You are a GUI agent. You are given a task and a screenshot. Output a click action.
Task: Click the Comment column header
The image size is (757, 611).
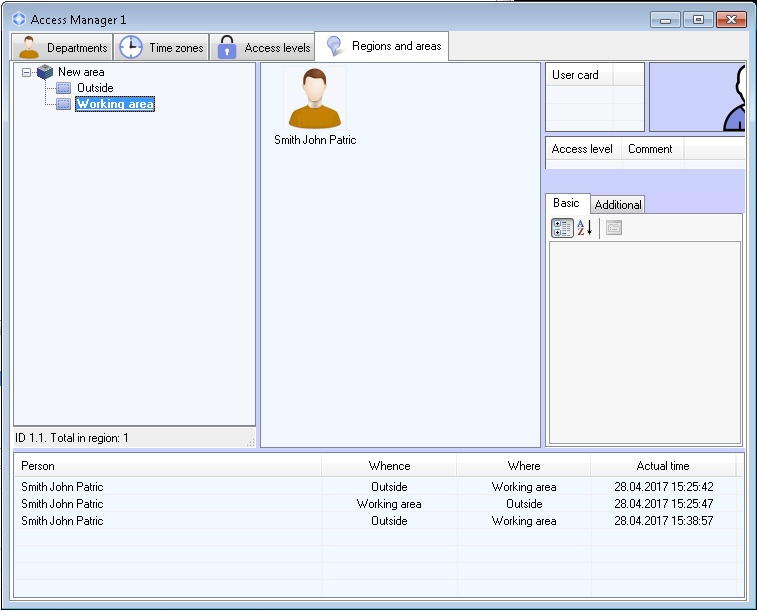pyautogui.click(x=652, y=149)
